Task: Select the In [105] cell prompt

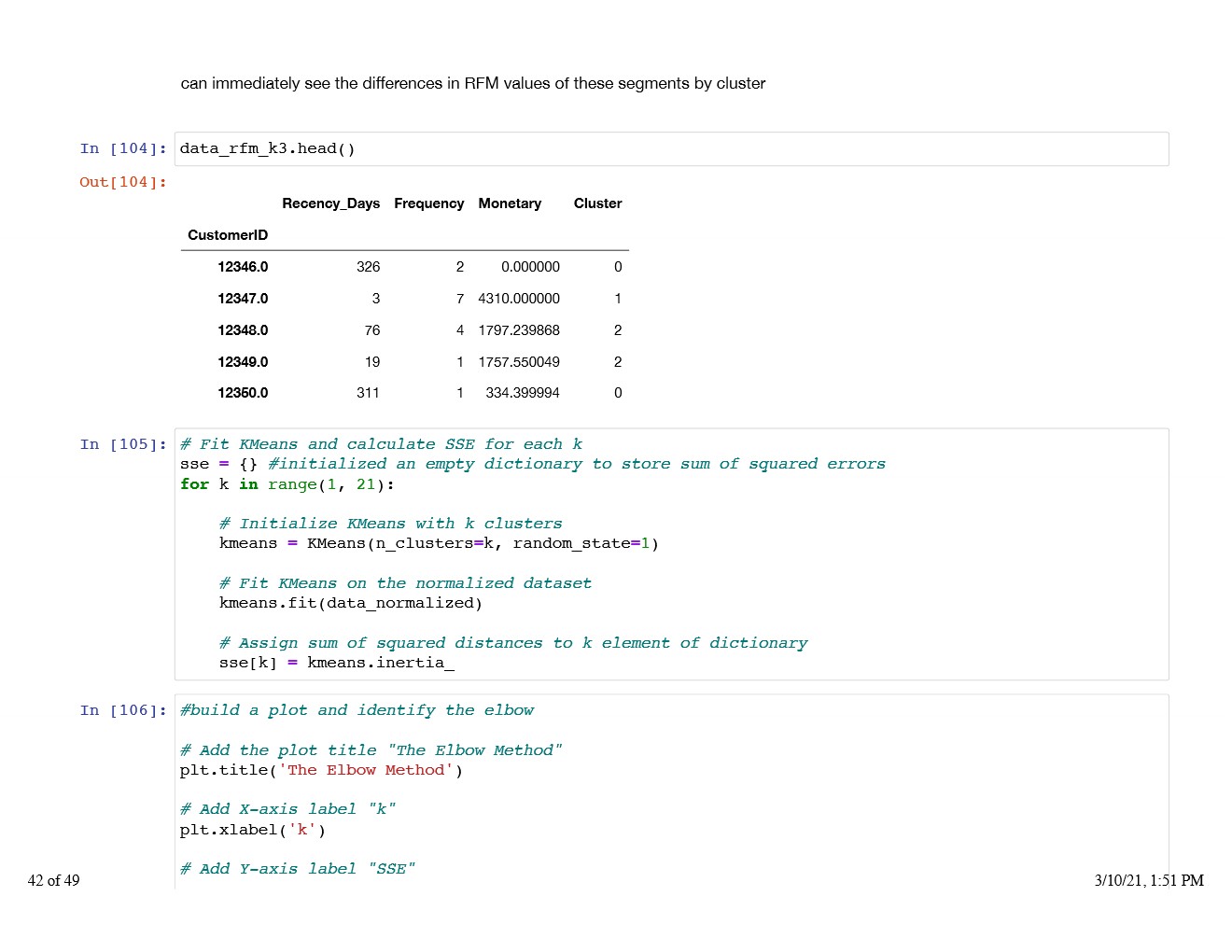Action: click(x=123, y=444)
